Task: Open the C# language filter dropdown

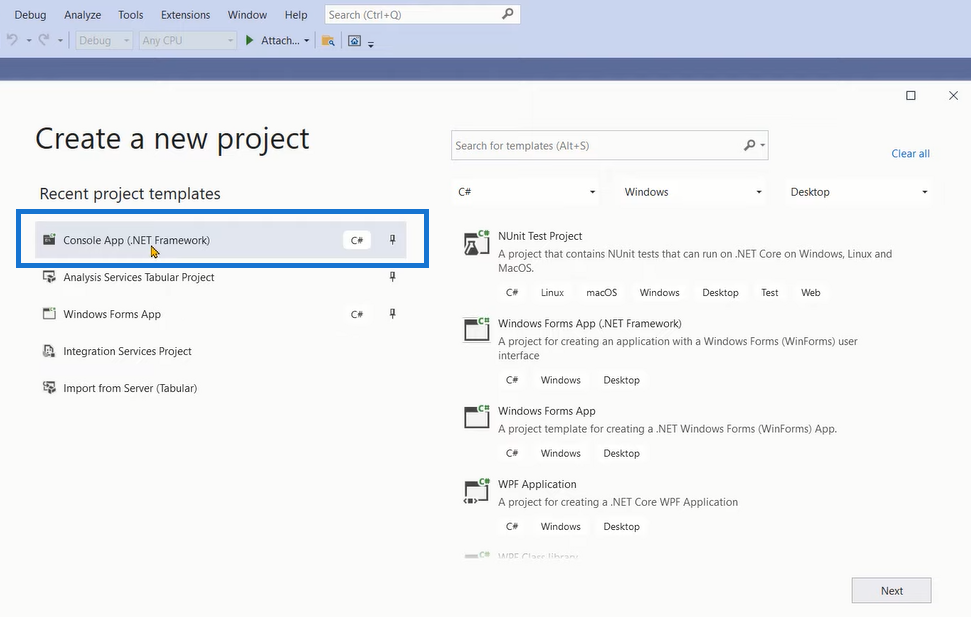Action: (526, 192)
